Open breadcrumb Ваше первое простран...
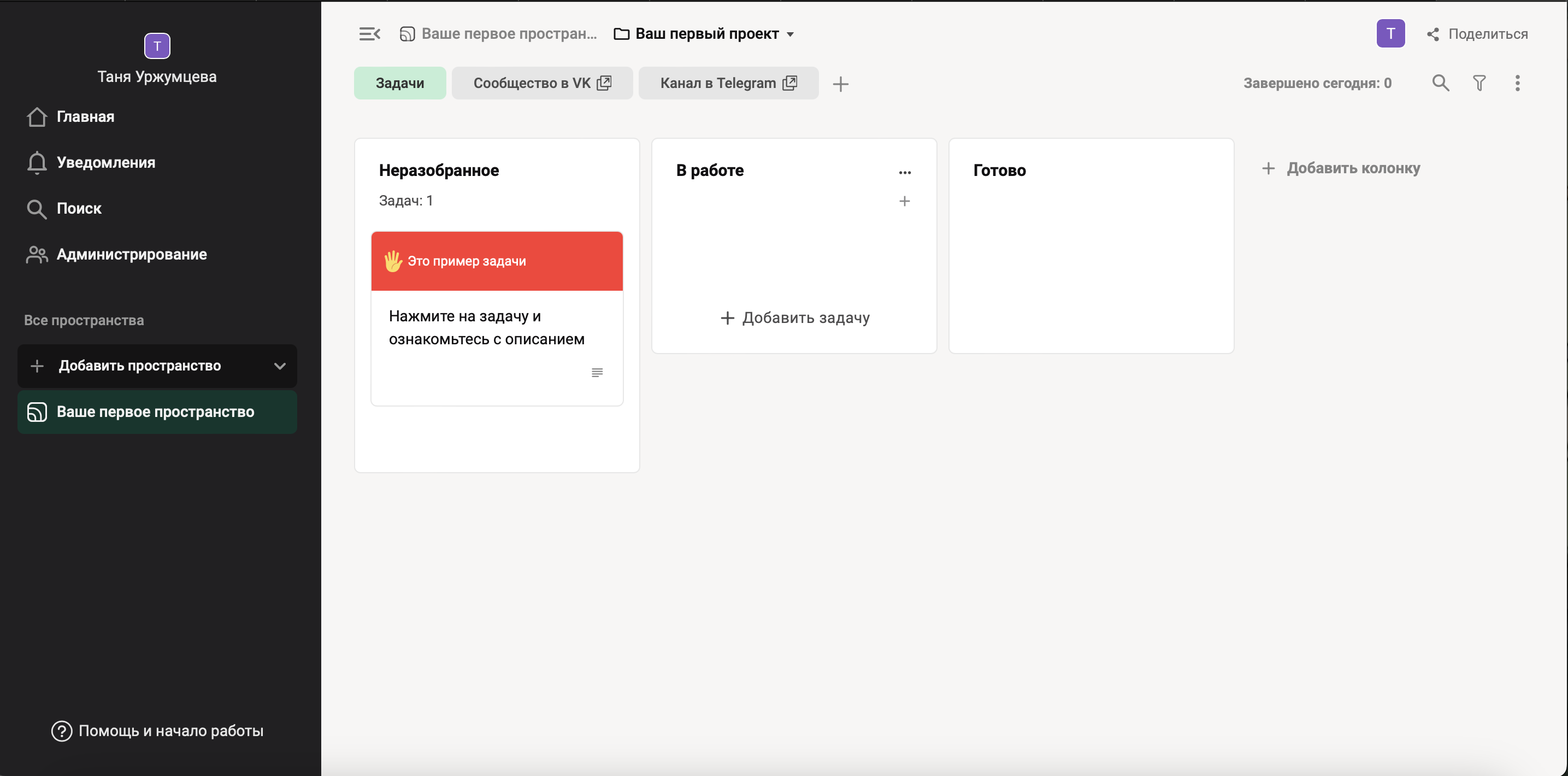1568x776 pixels. [x=499, y=33]
